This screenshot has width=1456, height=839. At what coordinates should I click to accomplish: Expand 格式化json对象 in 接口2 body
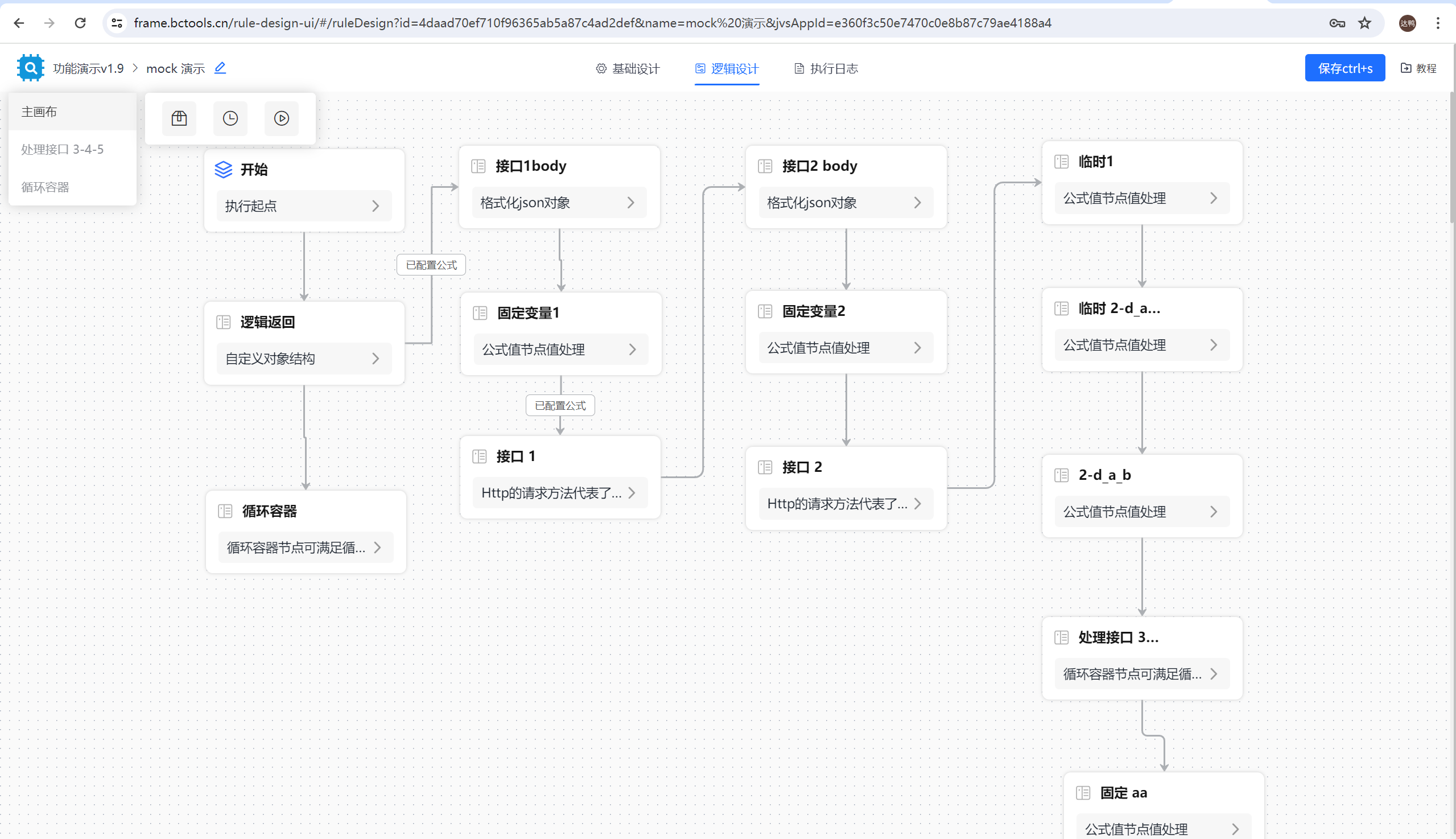coord(918,203)
